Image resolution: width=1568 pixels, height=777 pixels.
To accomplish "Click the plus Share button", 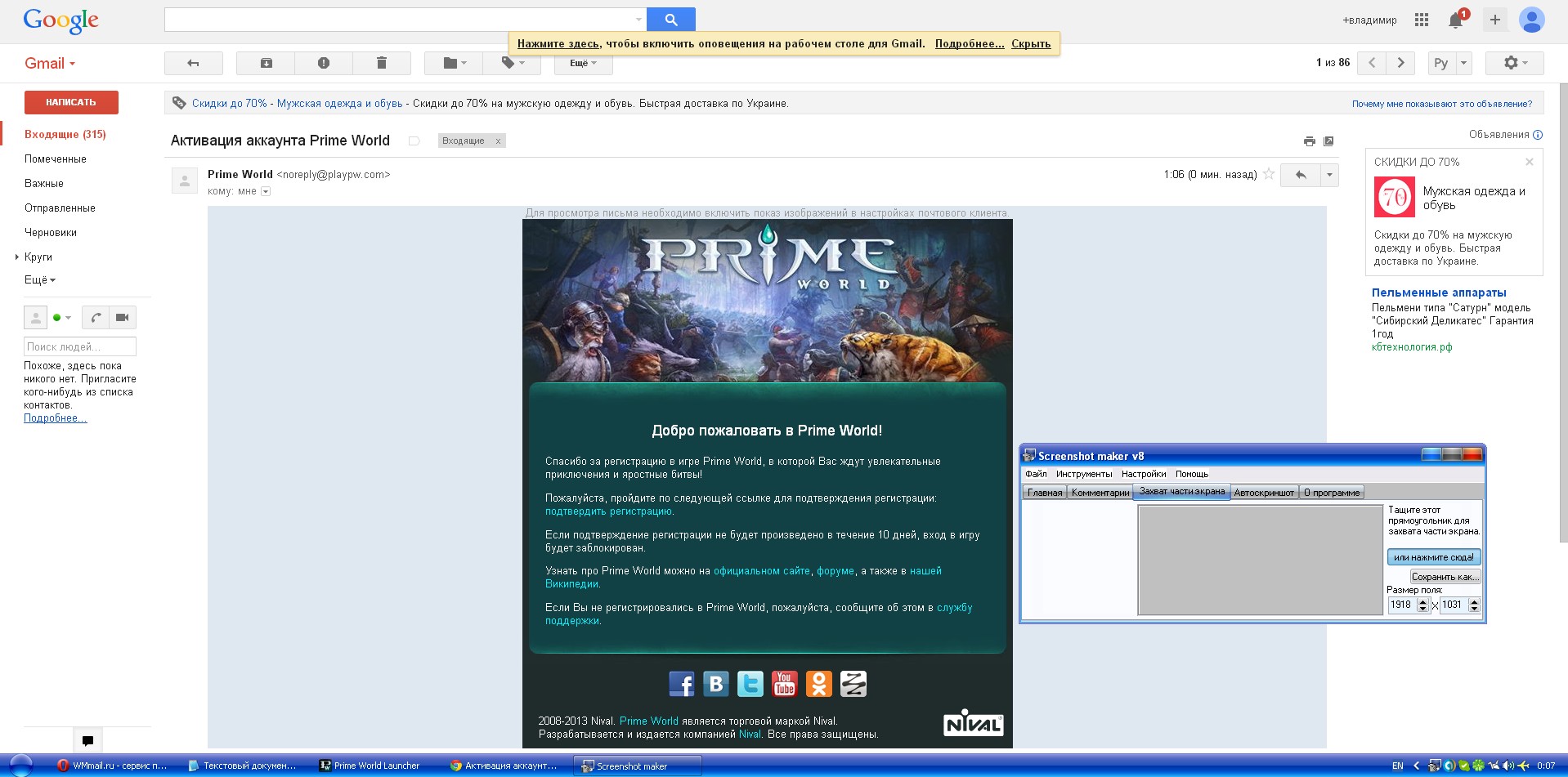I will click(x=1494, y=20).
